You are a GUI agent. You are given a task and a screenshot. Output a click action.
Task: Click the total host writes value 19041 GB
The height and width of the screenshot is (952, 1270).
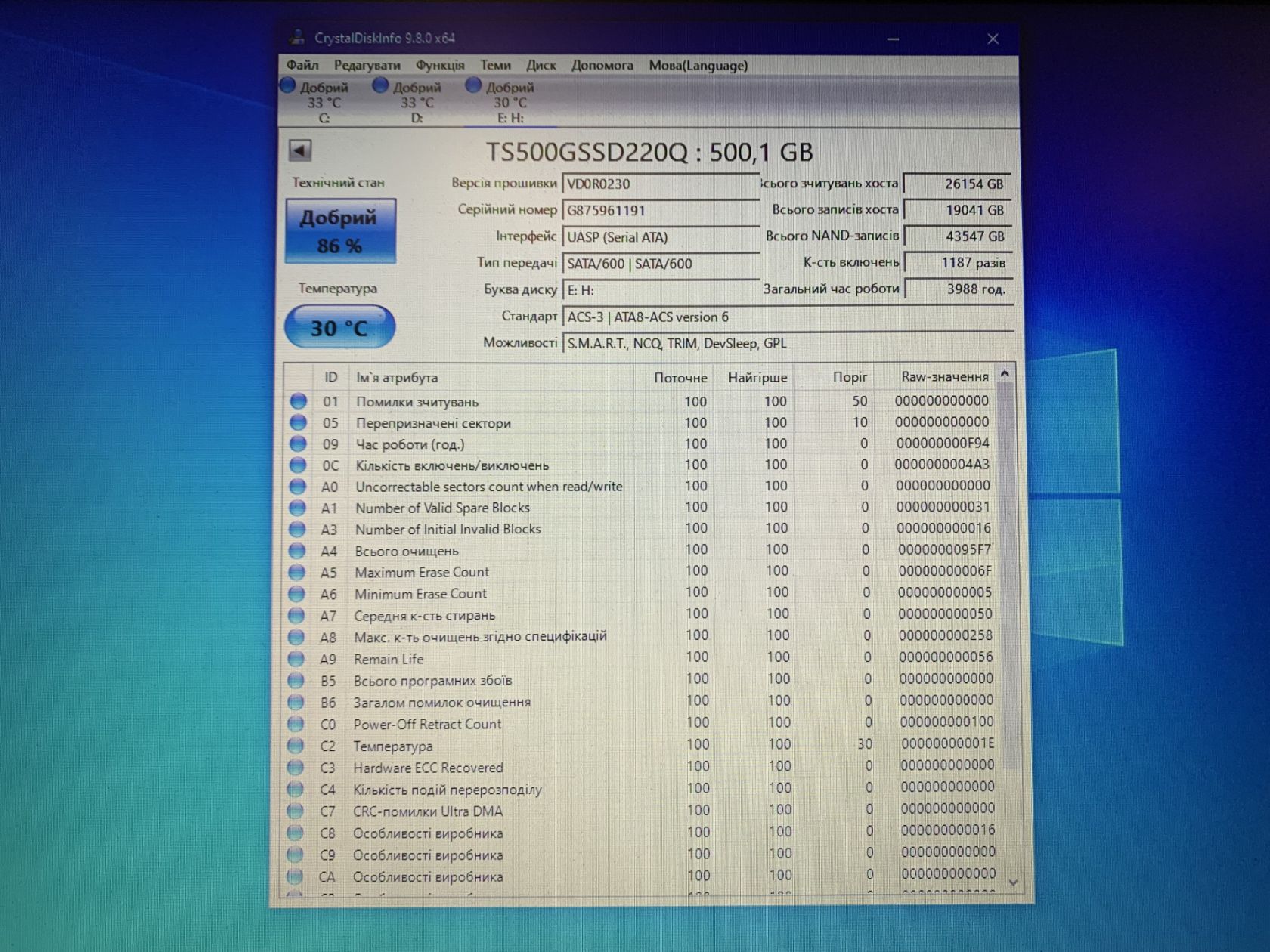[x=958, y=210]
